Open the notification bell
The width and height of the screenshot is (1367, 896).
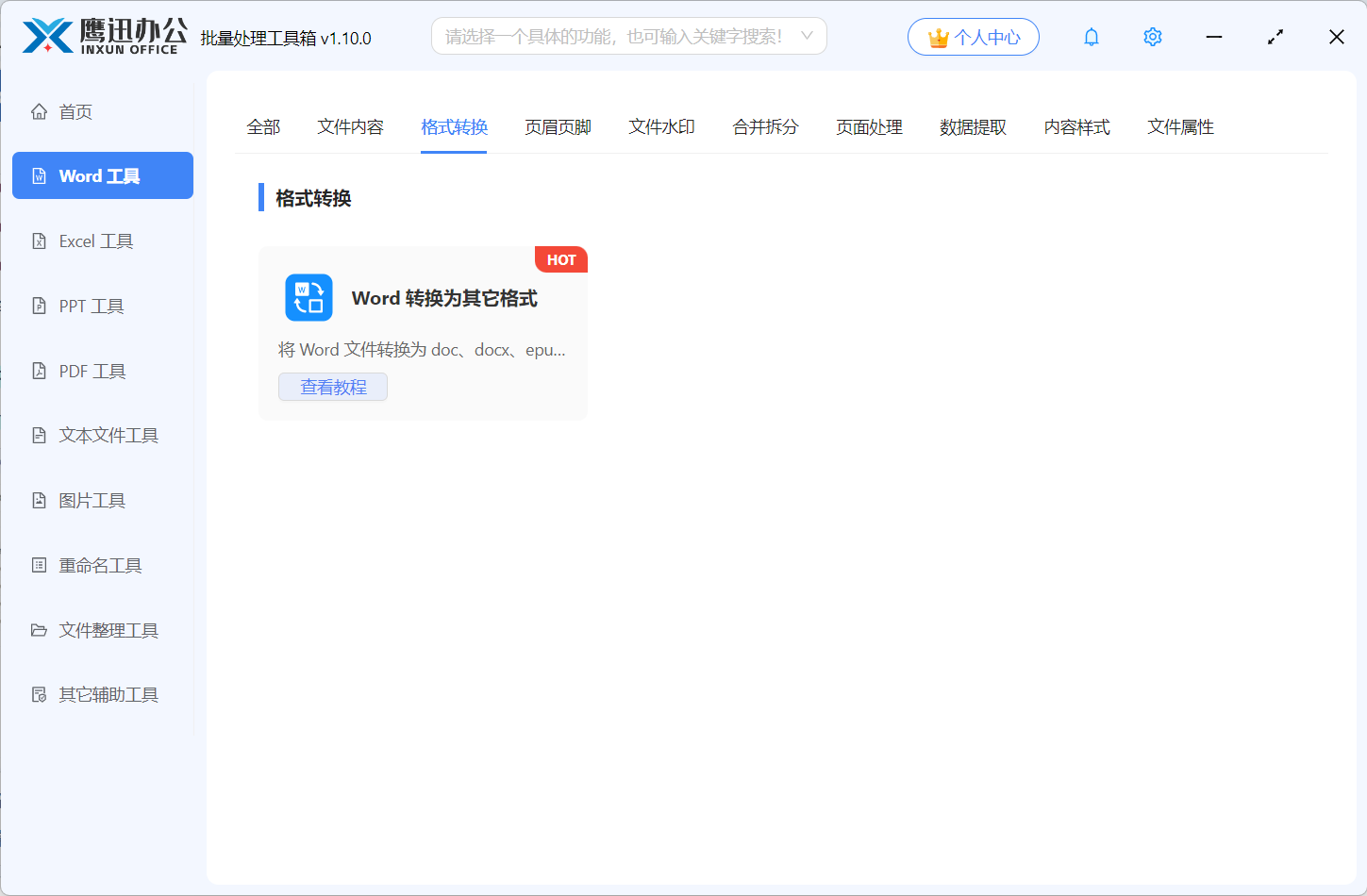[1091, 36]
